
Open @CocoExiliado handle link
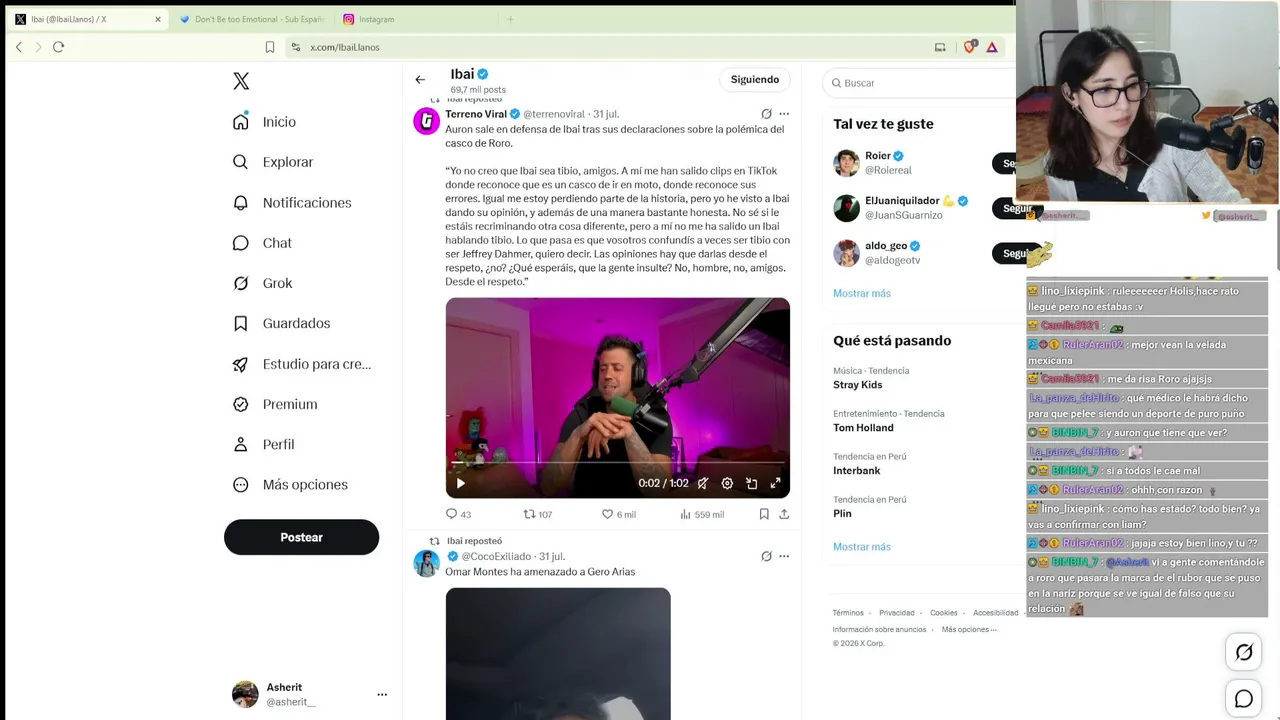point(496,556)
